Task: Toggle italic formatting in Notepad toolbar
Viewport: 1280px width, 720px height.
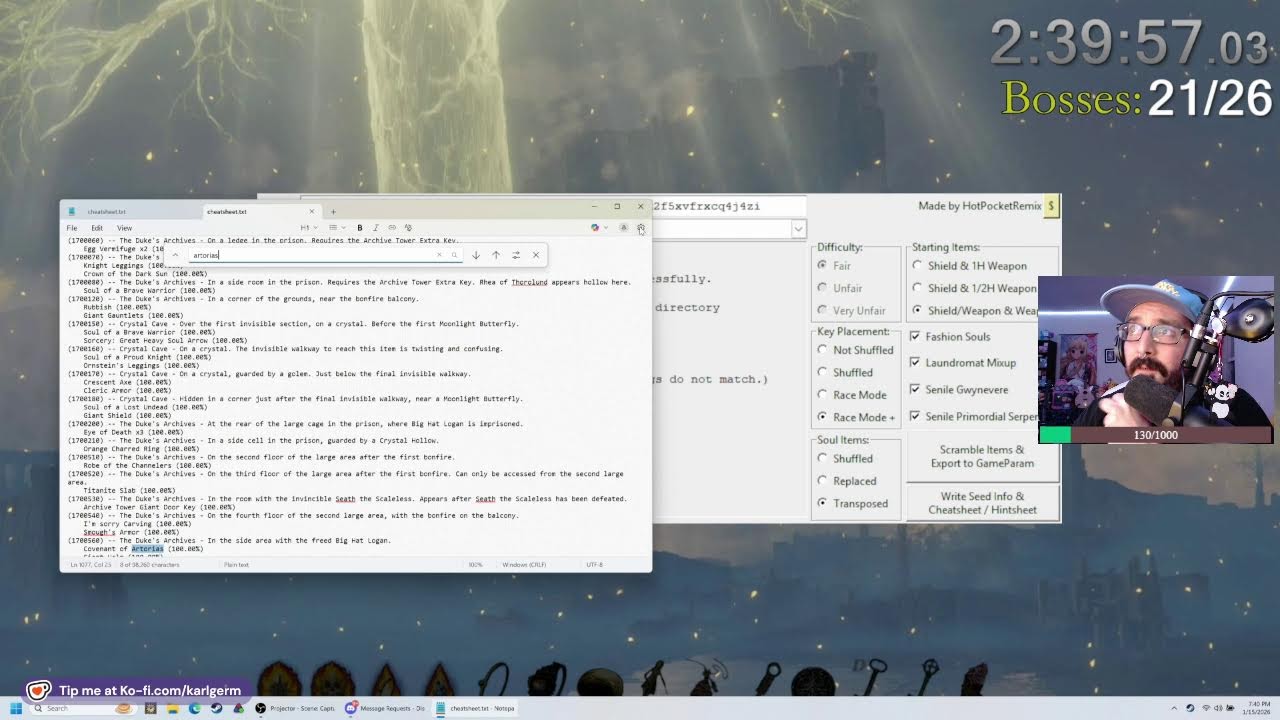Action: click(x=376, y=228)
